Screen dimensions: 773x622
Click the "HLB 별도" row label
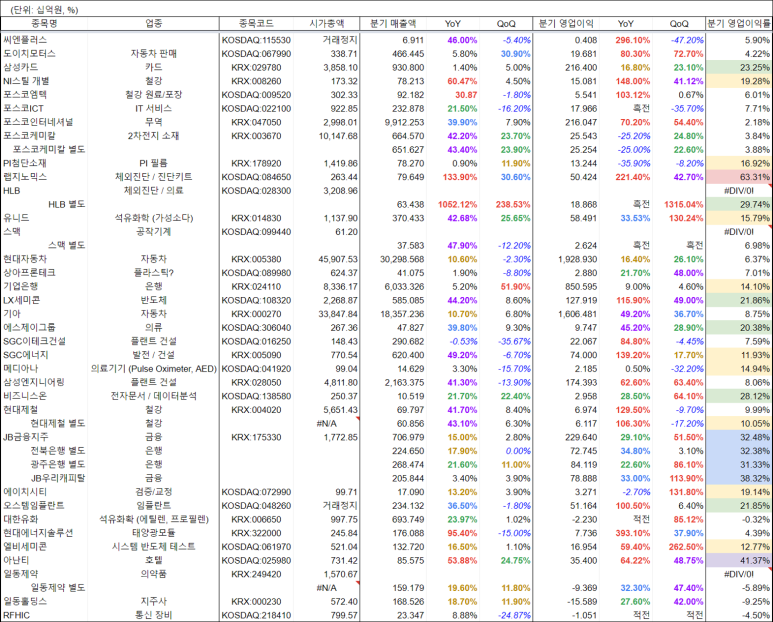67,205
